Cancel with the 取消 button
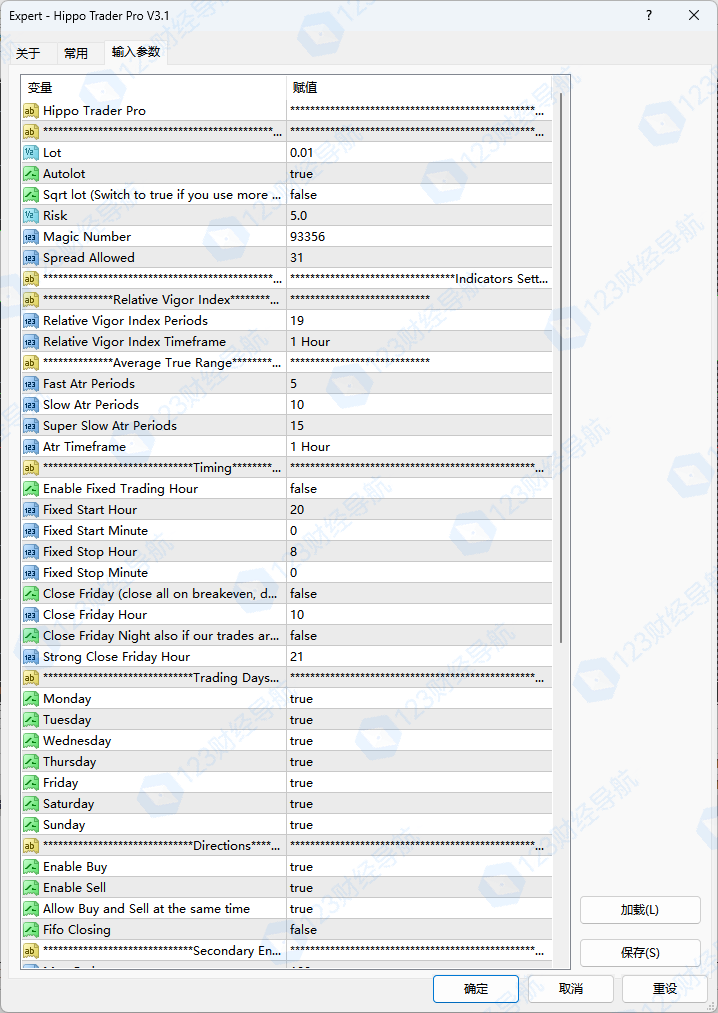The width and height of the screenshot is (718, 1013). (x=571, y=988)
